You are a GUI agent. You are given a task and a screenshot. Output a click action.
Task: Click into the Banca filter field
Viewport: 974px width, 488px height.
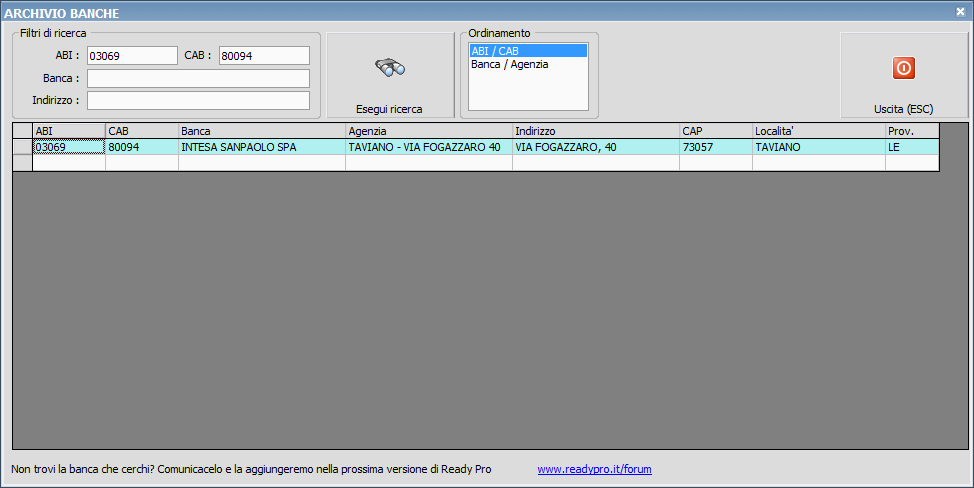198,78
